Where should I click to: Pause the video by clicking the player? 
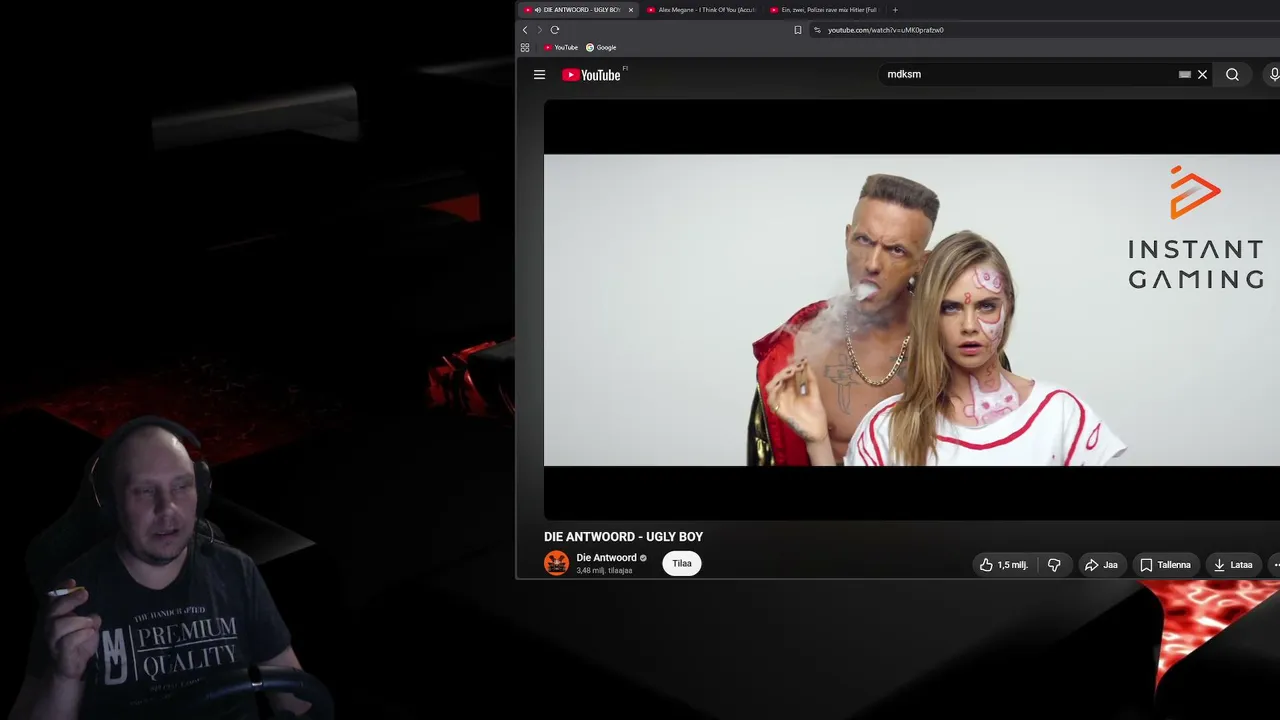point(912,310)
